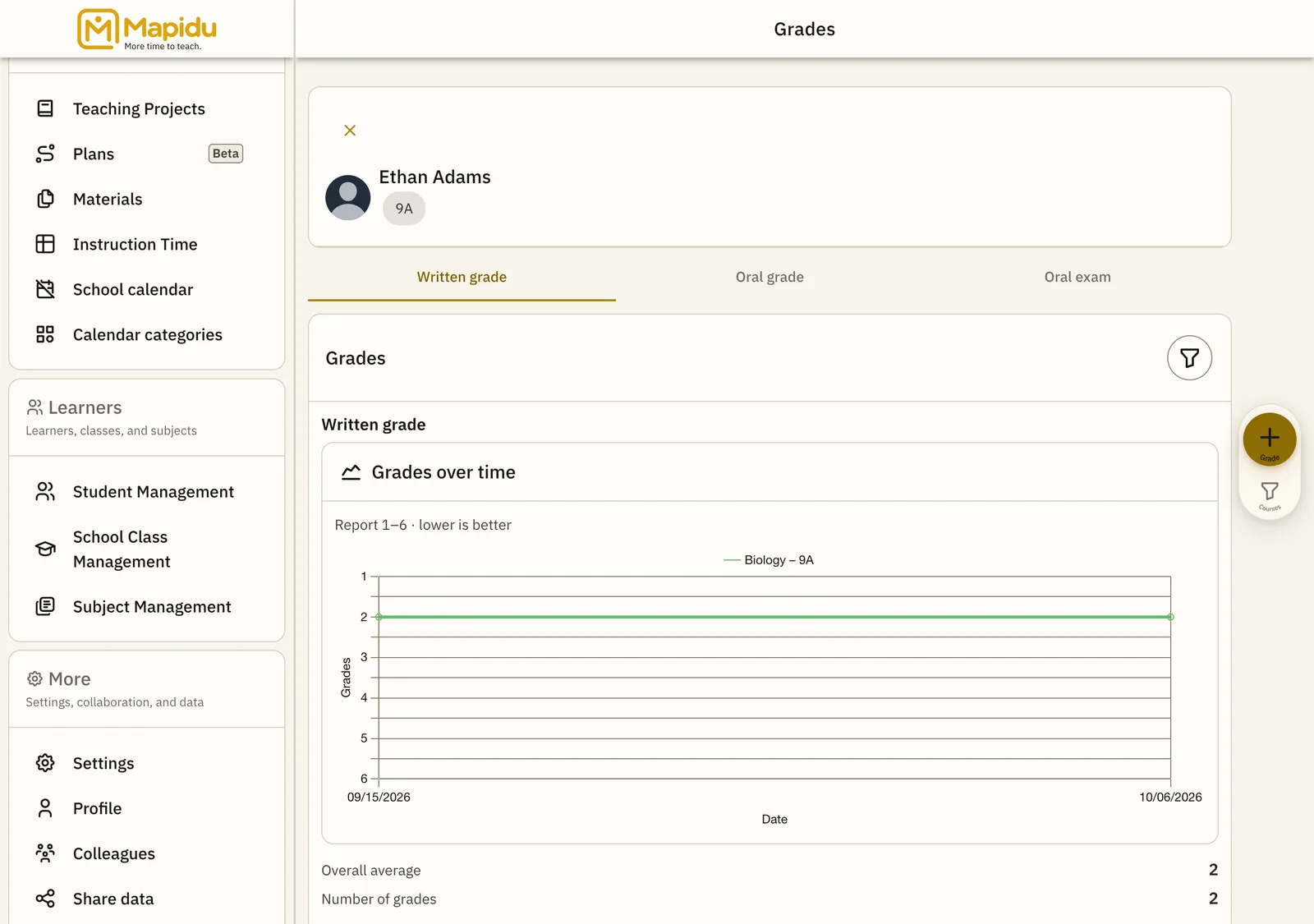Open Student Management people icon
Viewport: 1314px width, 924px height.
click(45, 491)
